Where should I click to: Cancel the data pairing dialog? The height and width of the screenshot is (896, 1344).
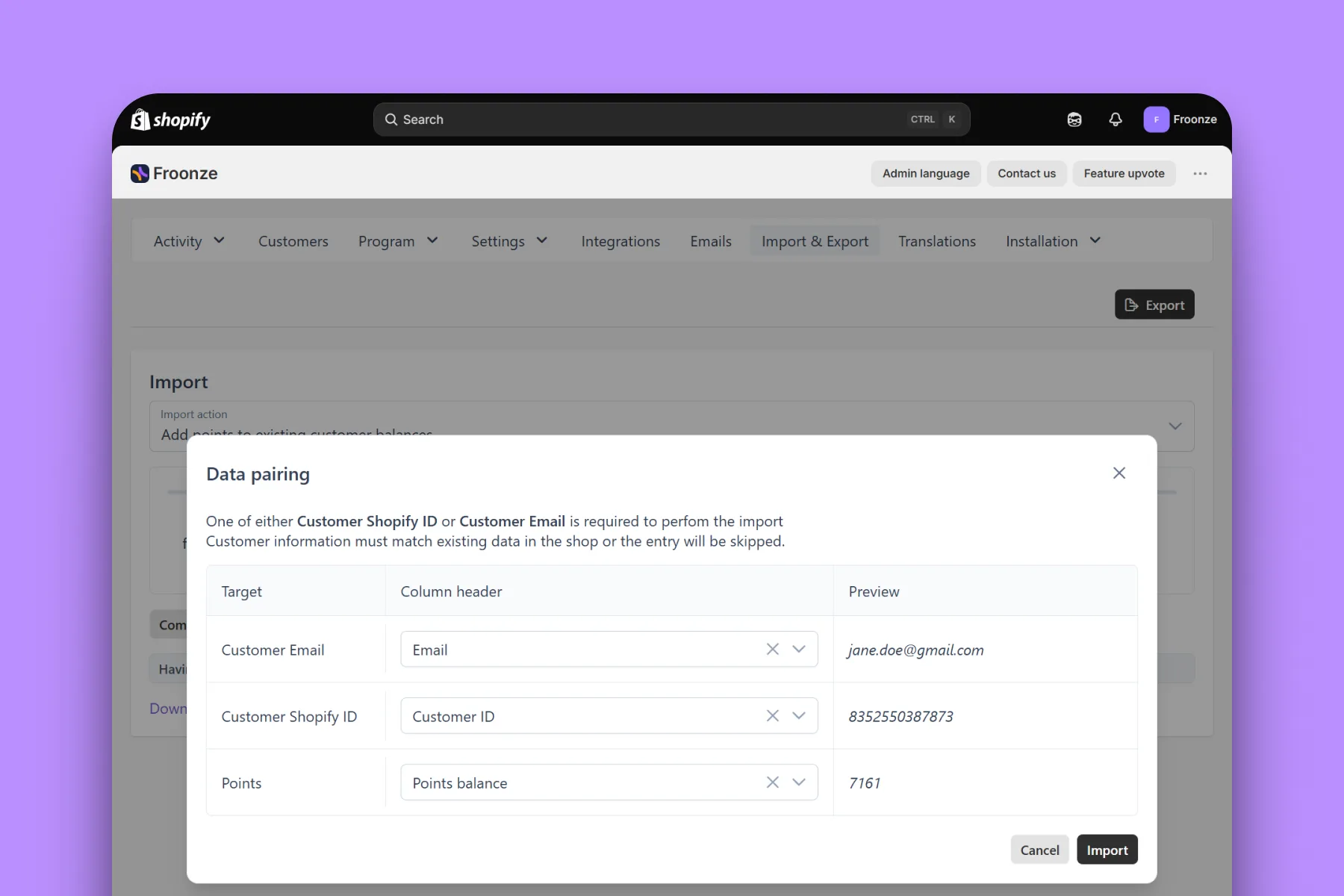coord(1039,850)
